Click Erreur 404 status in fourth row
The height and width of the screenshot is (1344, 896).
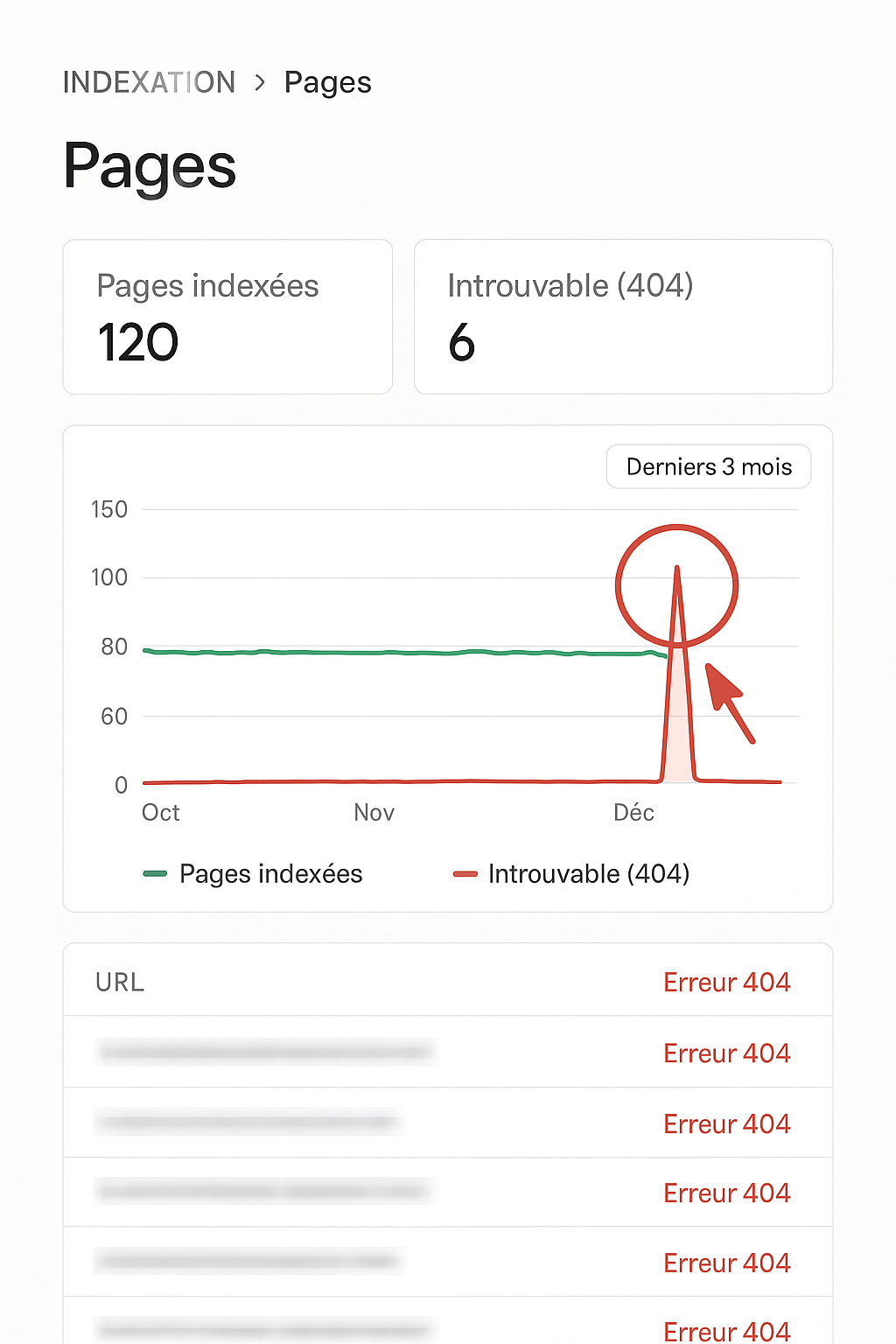726,1263
